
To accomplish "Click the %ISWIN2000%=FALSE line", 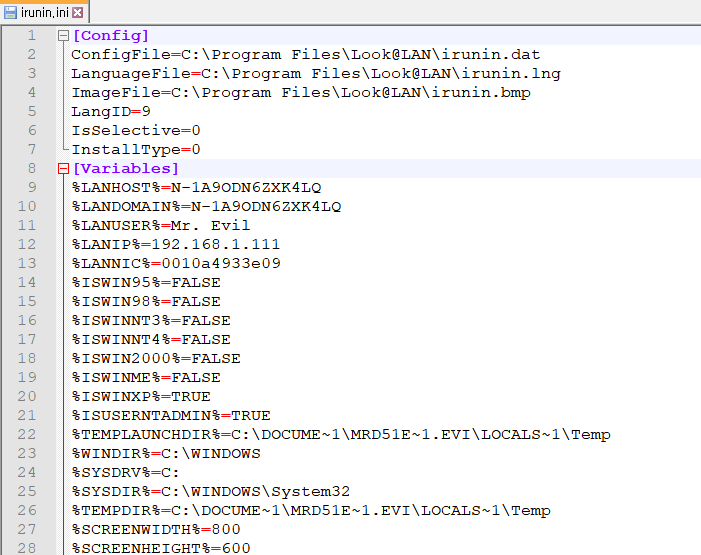I will [156, 359].
